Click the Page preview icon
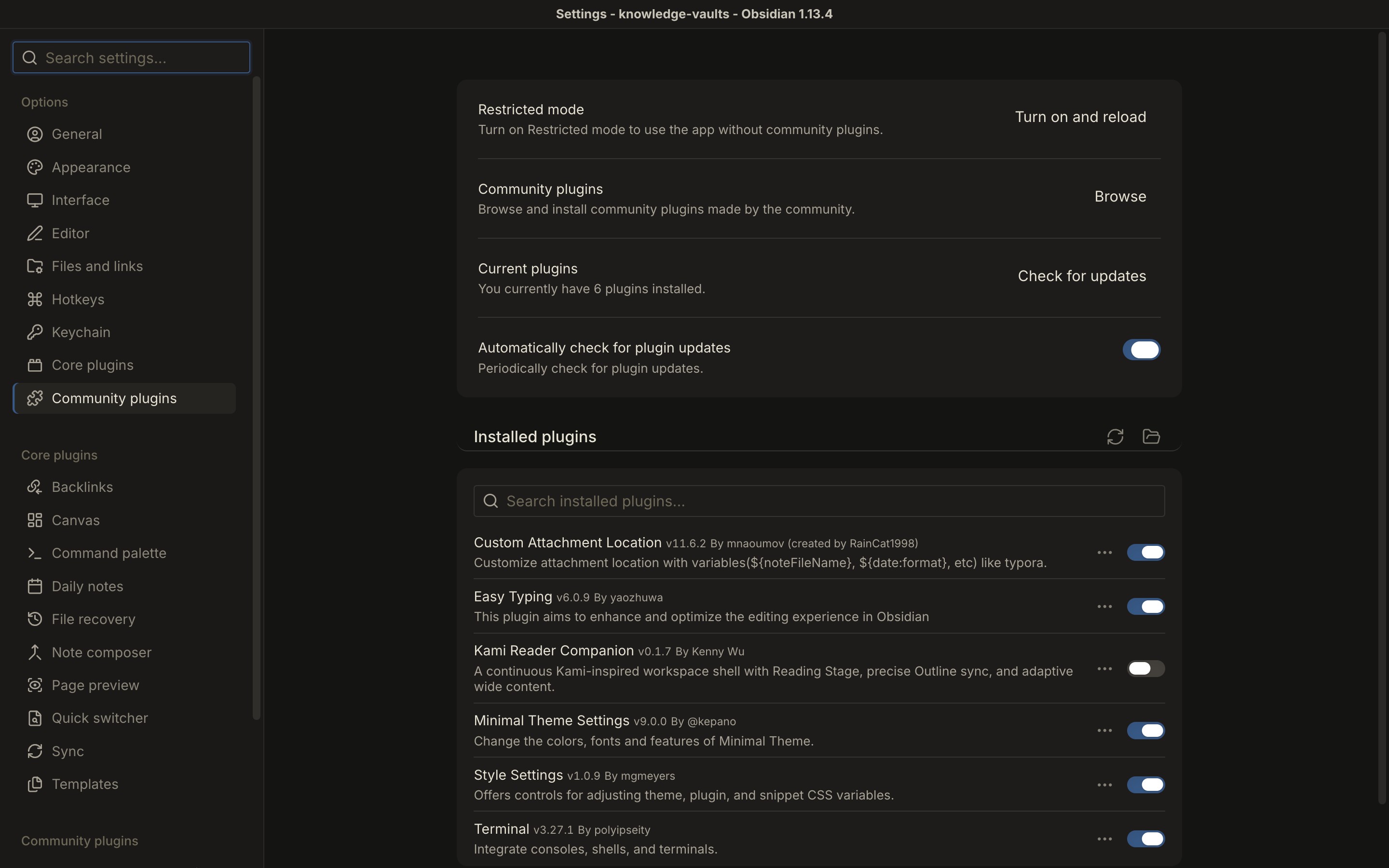 (35, 685)
